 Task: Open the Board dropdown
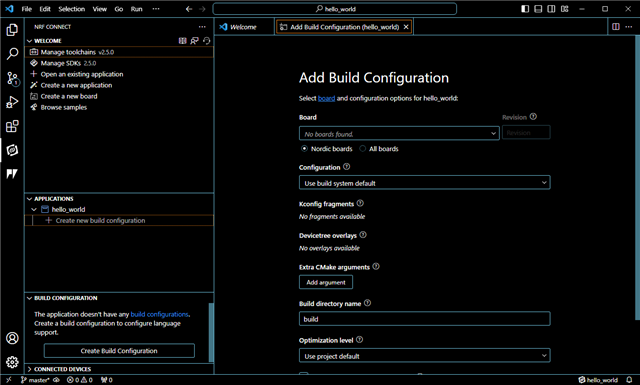(x=399, y=134)
